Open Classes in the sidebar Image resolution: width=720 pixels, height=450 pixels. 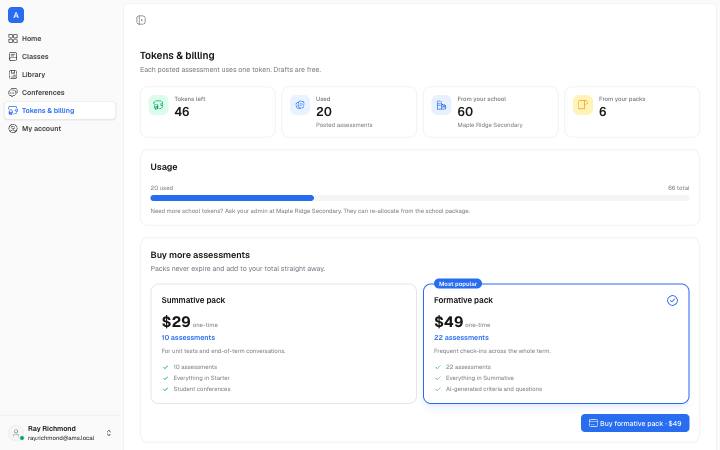tap(60, 56)
